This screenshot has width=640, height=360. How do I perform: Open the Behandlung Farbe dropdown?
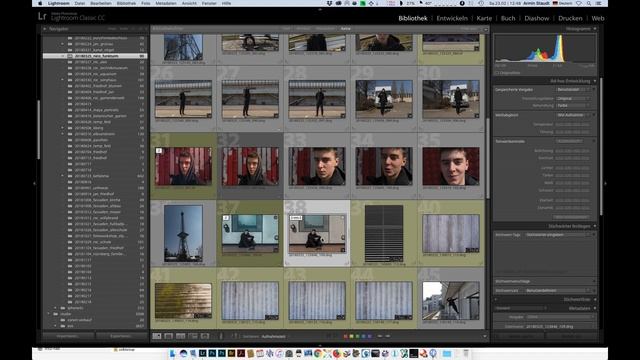pos(573,105)
